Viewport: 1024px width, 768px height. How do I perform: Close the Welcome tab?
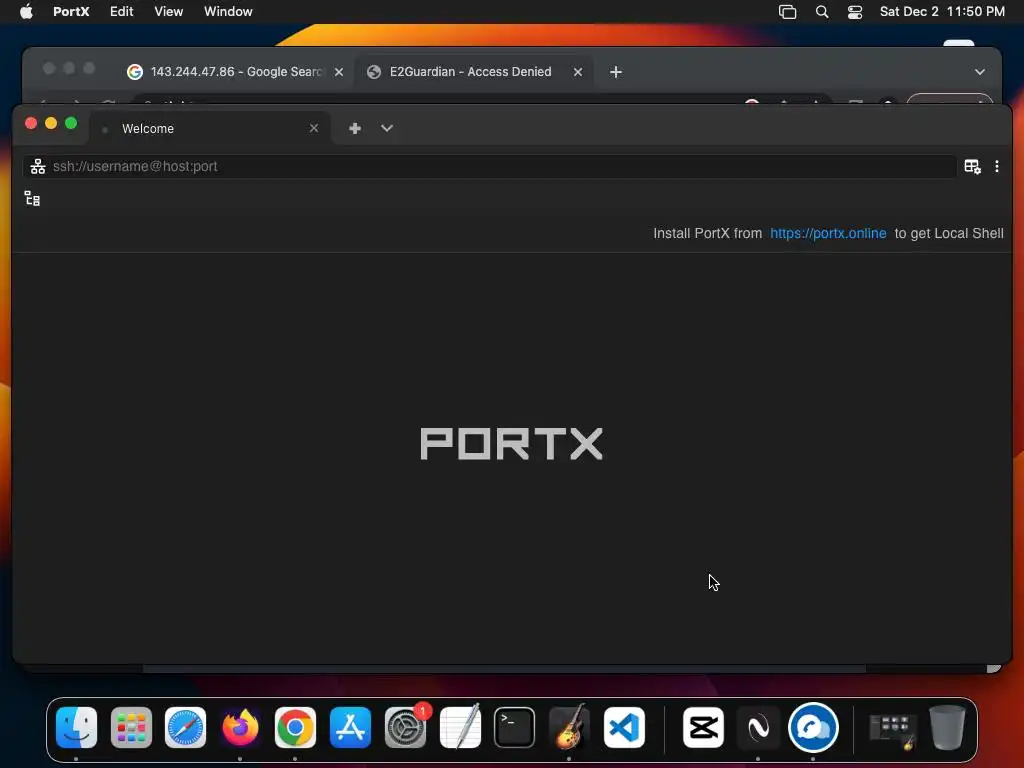(x=314, y=128)
